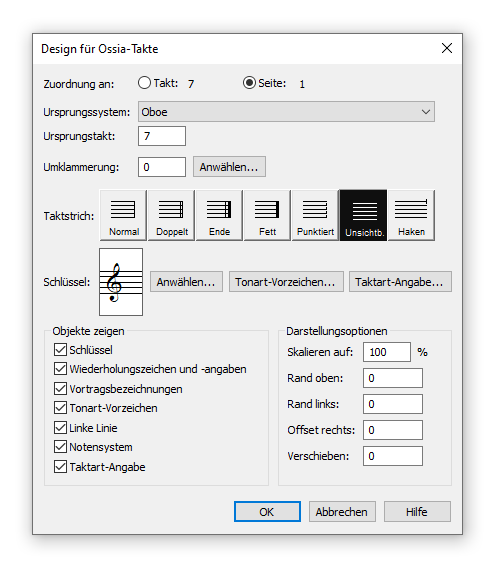Click the Offset rechts field
This screenshot has width=494, height=568.
(x=393, y=430)
